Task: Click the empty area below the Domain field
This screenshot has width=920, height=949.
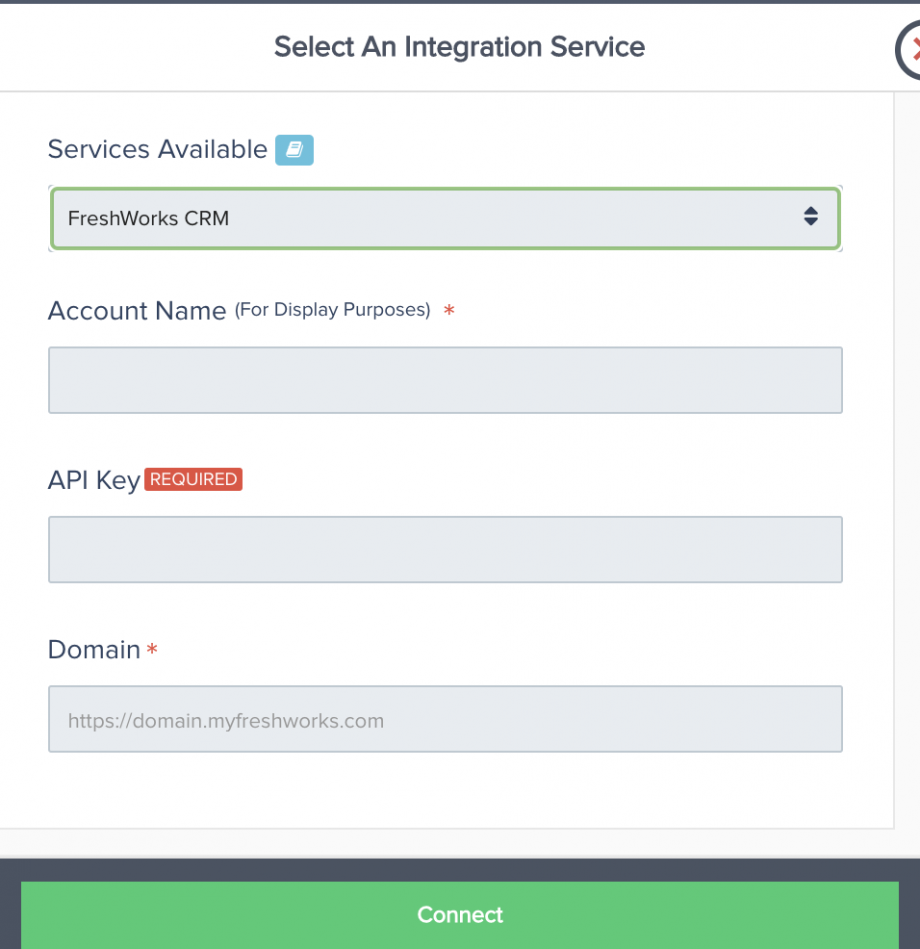Action: point(445,790)
